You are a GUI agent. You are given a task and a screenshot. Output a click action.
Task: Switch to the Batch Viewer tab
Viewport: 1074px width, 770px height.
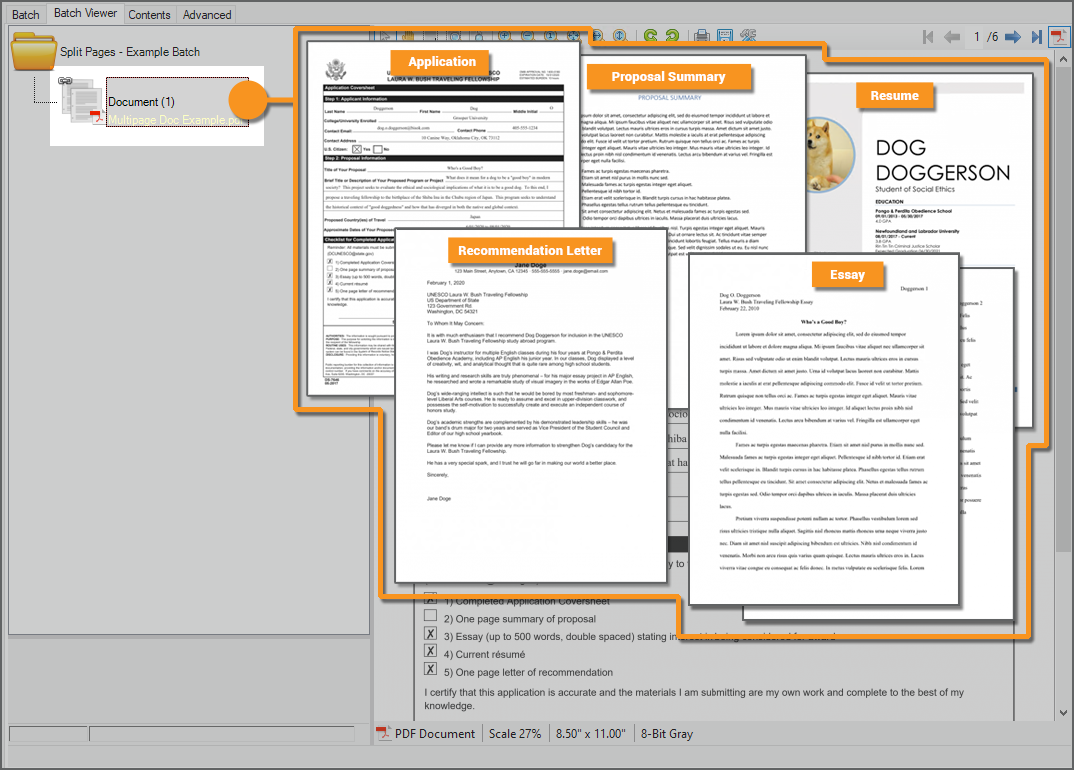click(x=86, y=13)
